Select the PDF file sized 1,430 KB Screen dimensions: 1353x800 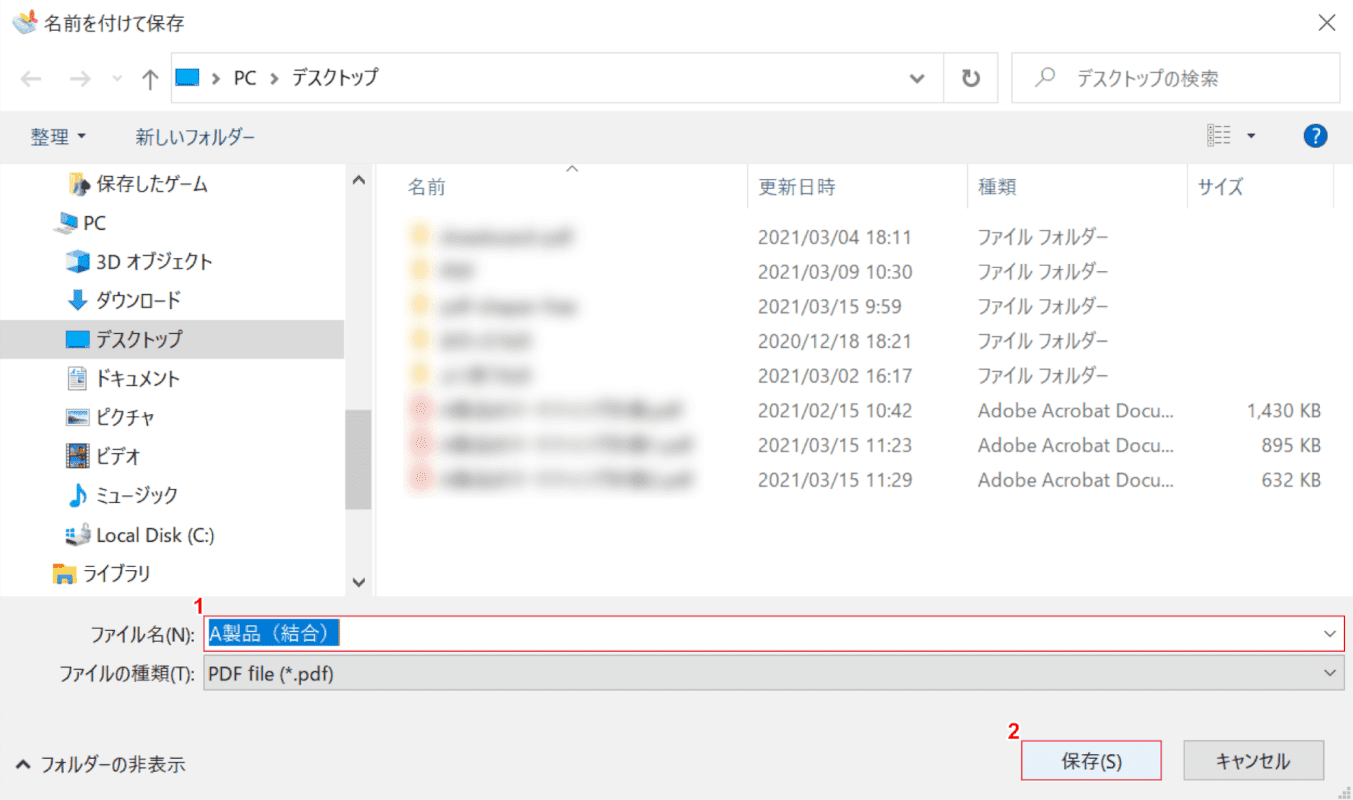[x=866, y=410]
